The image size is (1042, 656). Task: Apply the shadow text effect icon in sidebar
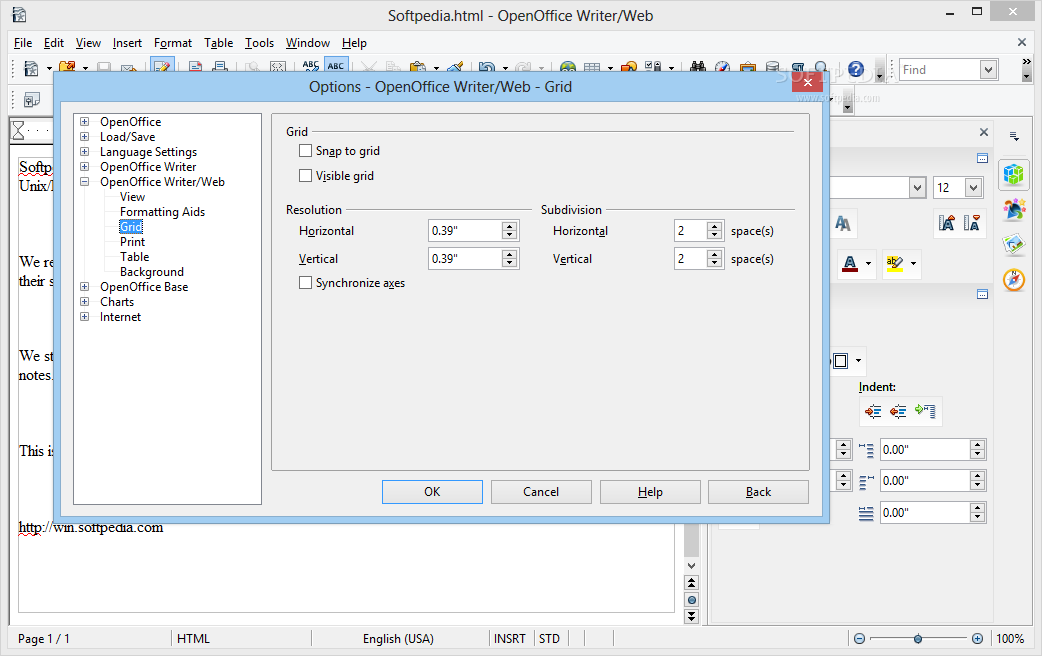coord(843,224)
